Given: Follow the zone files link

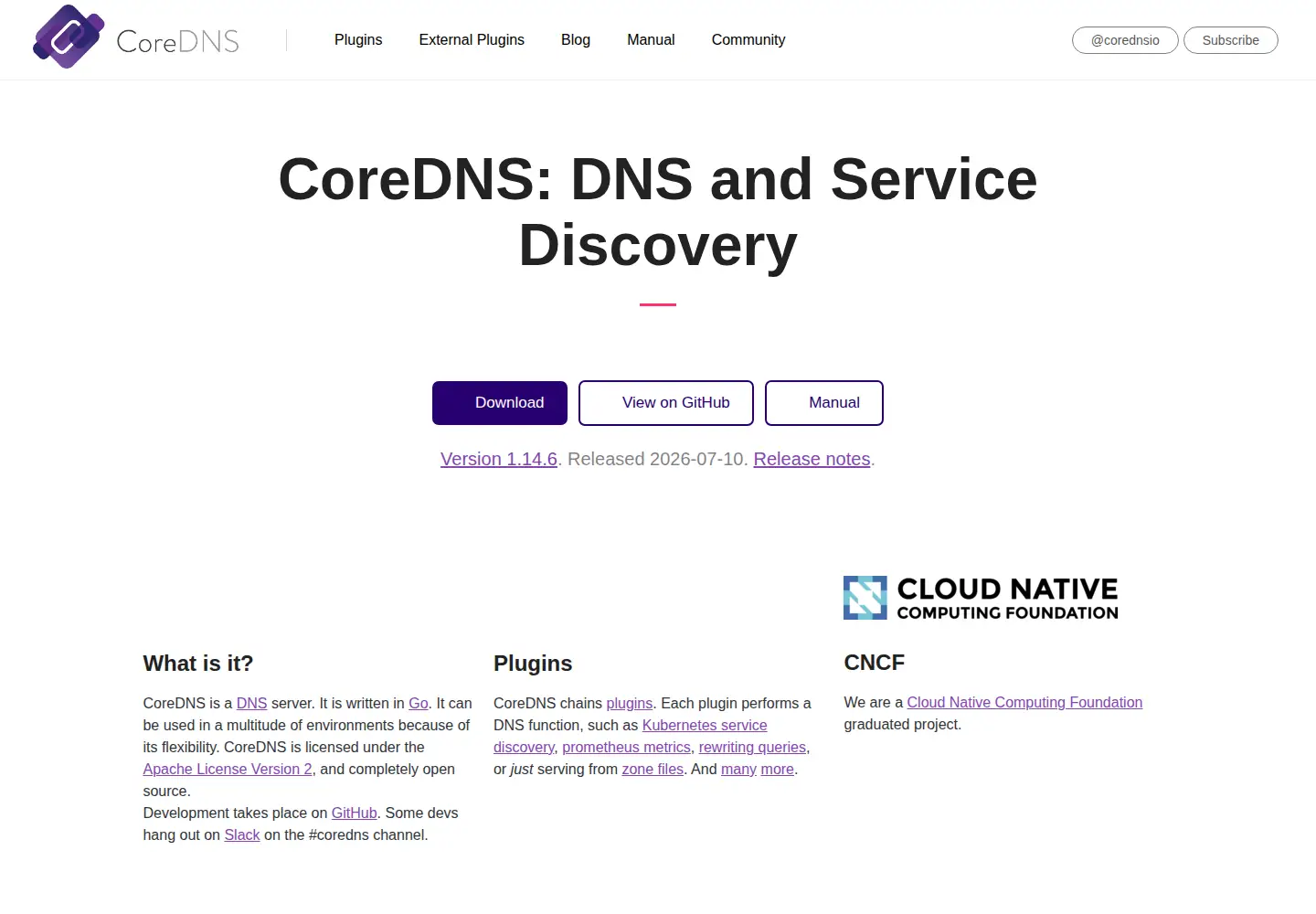Looking at the screenshot, I should (653, 769).
